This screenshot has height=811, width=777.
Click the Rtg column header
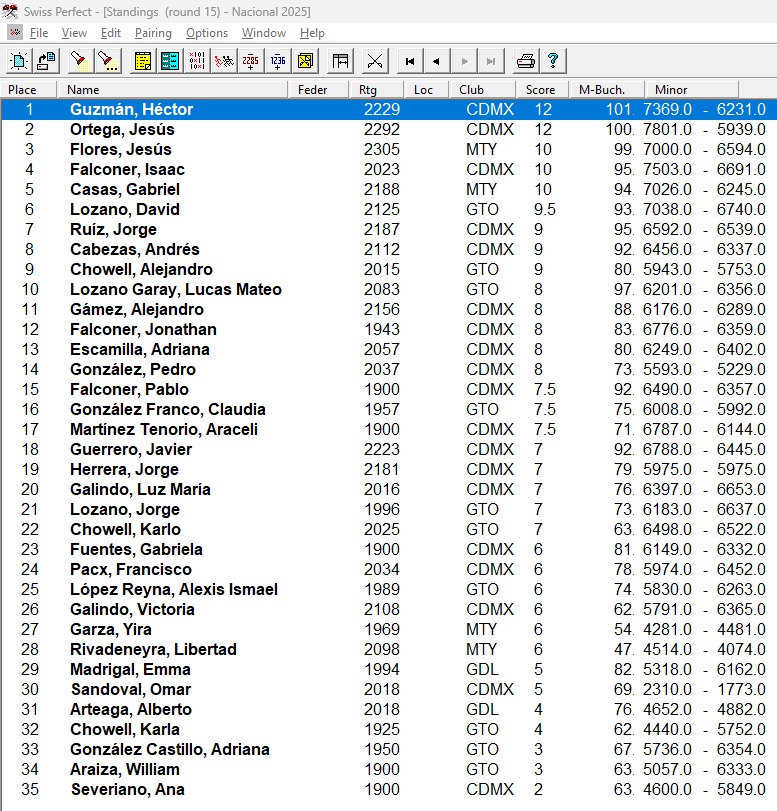click(x=376, y=89)
